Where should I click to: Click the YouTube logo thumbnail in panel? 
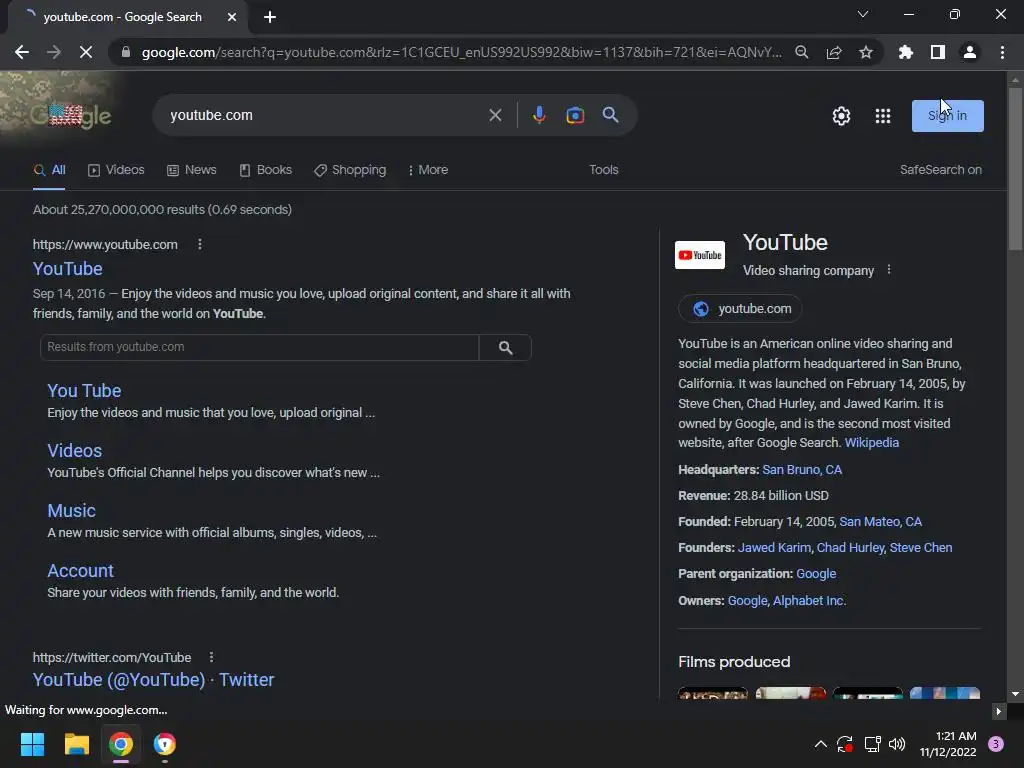click(x=699, y=255)
